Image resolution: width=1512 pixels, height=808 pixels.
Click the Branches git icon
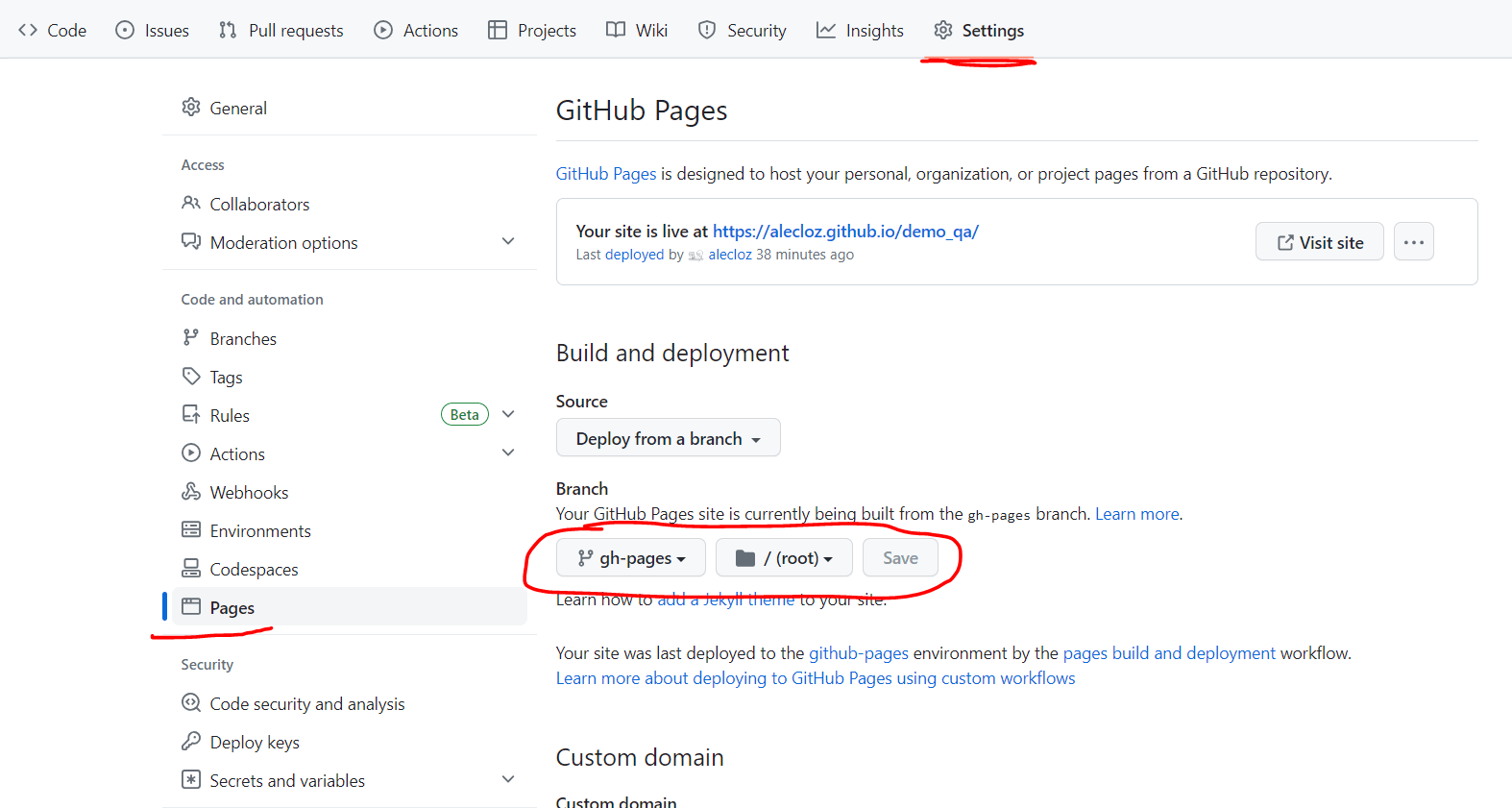point(191,338)
